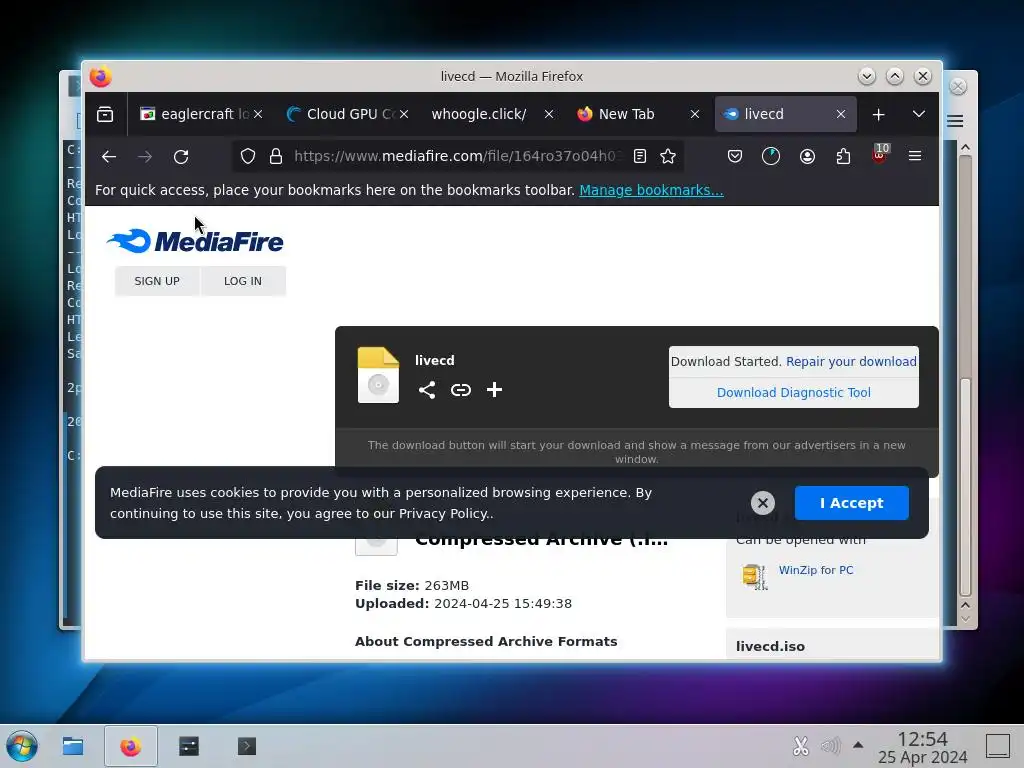Share the livecd file
Screen dimensions: 1024x768
tap(427, 390)
